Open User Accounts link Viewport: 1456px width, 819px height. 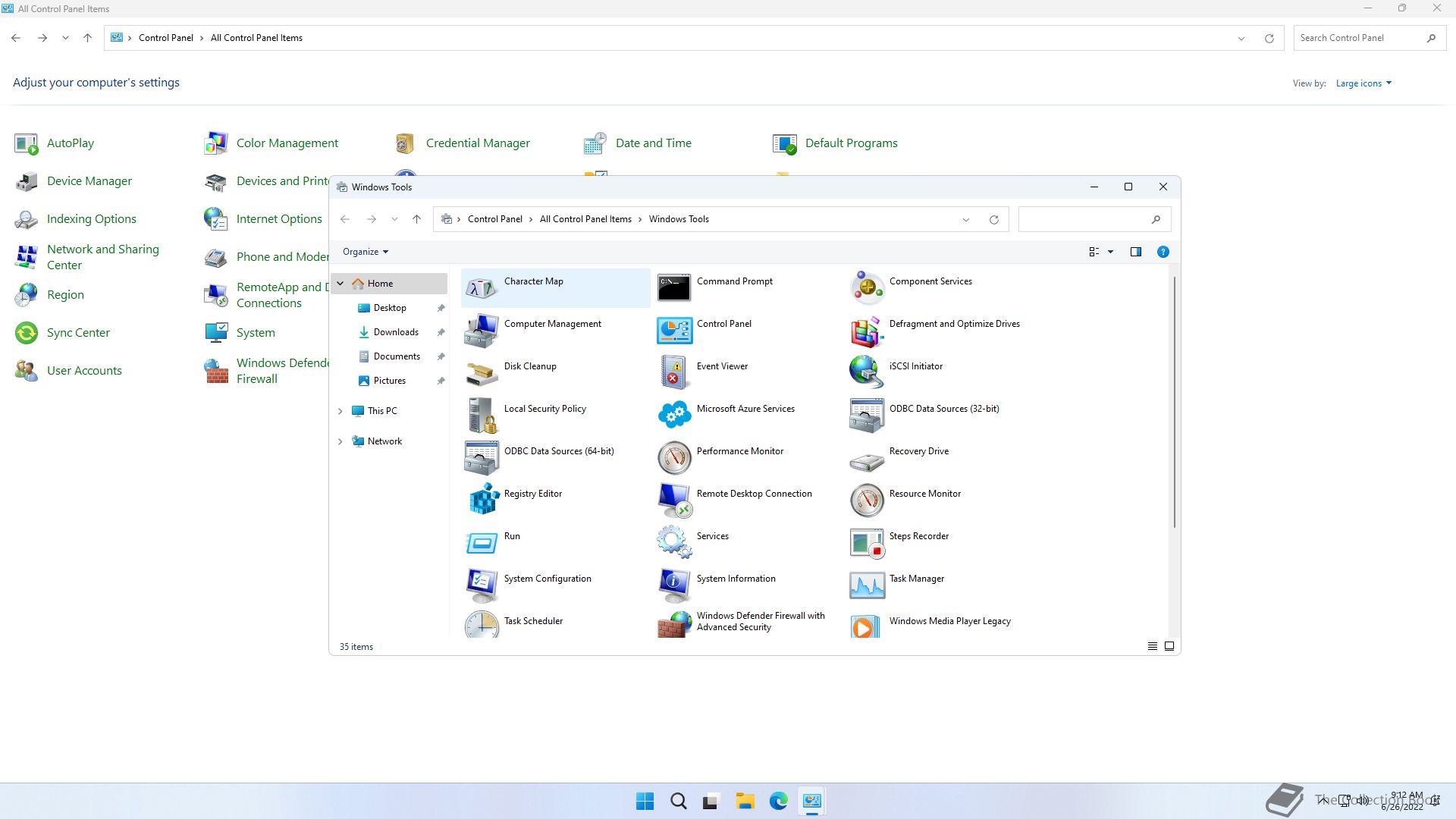click(x=84, y=371)
